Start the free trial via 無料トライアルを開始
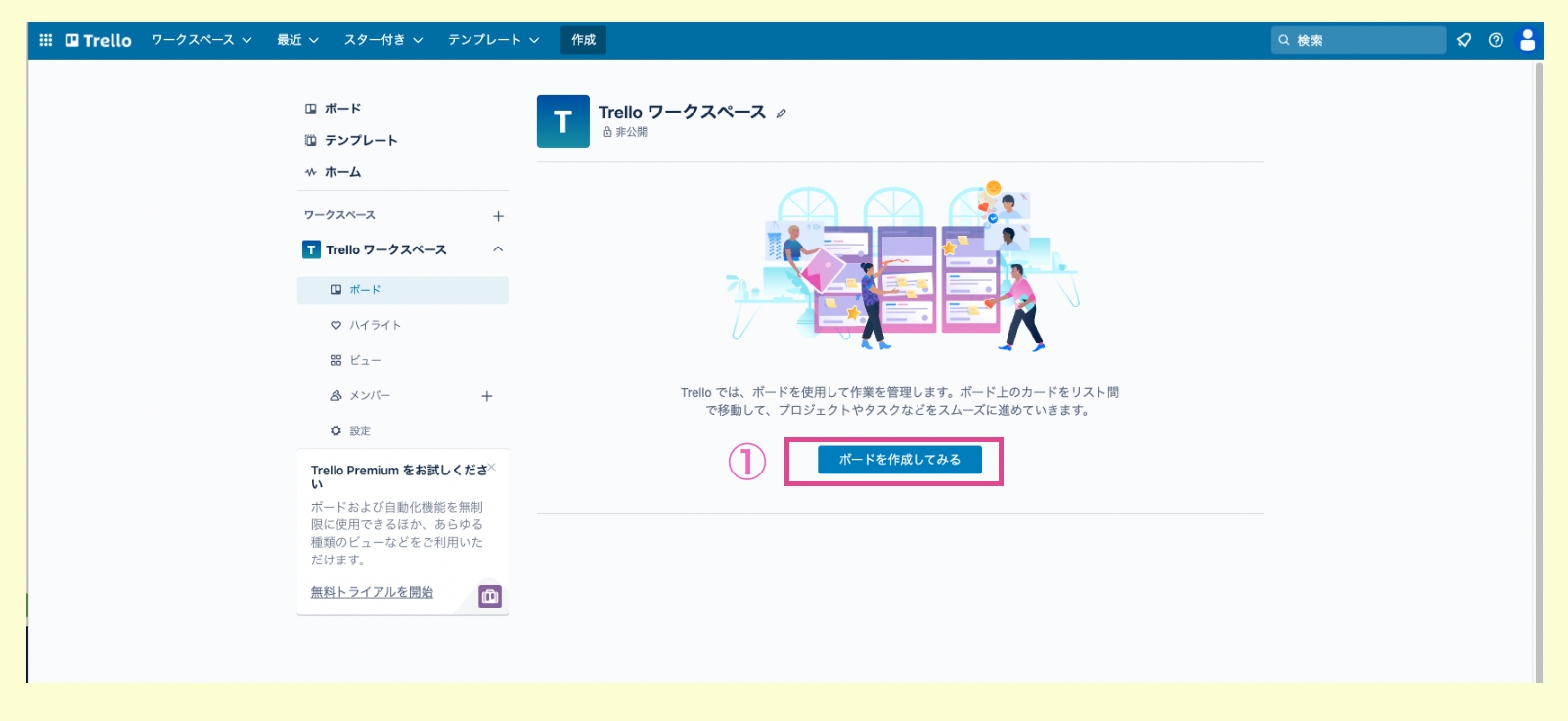Viewport: 1568px width, 721px height. 372,592
